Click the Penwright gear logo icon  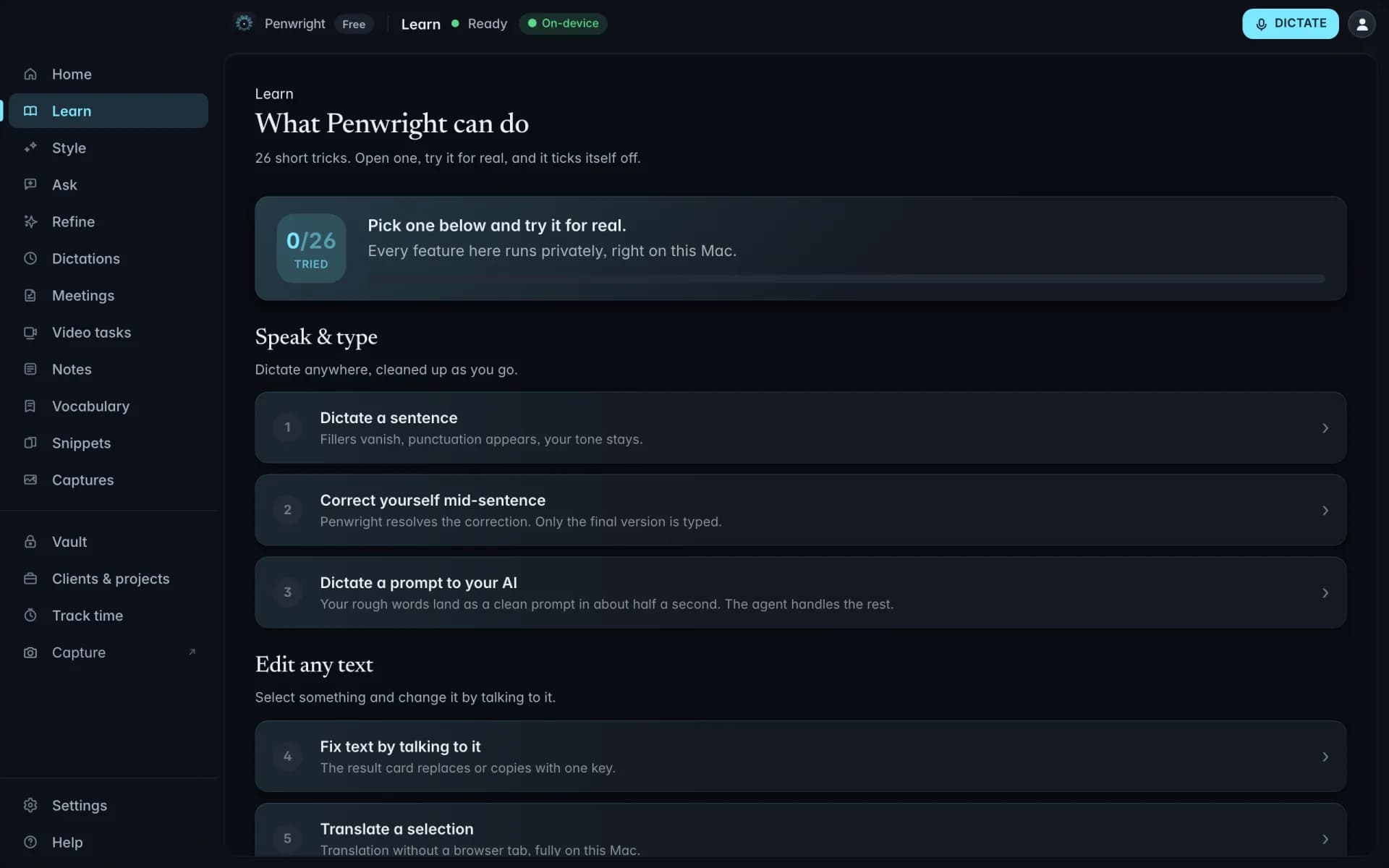(x=244, y=23)
